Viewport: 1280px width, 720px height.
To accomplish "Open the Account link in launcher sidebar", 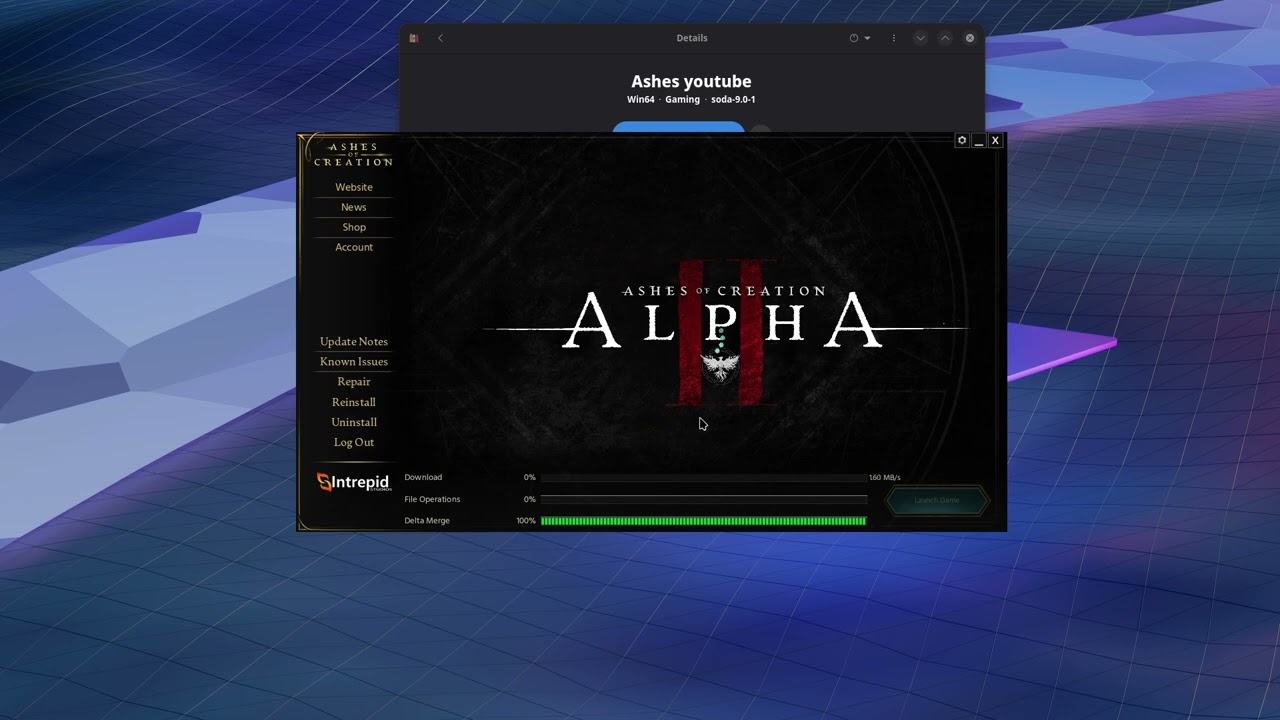I will (354, 247).
